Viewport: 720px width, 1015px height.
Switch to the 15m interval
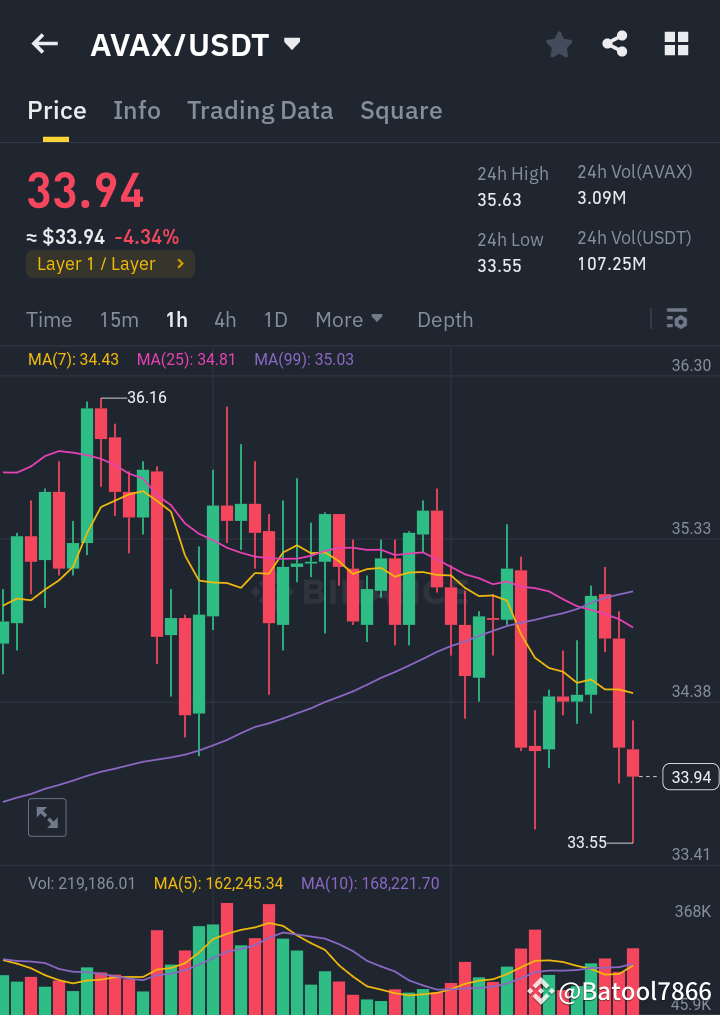119,319
